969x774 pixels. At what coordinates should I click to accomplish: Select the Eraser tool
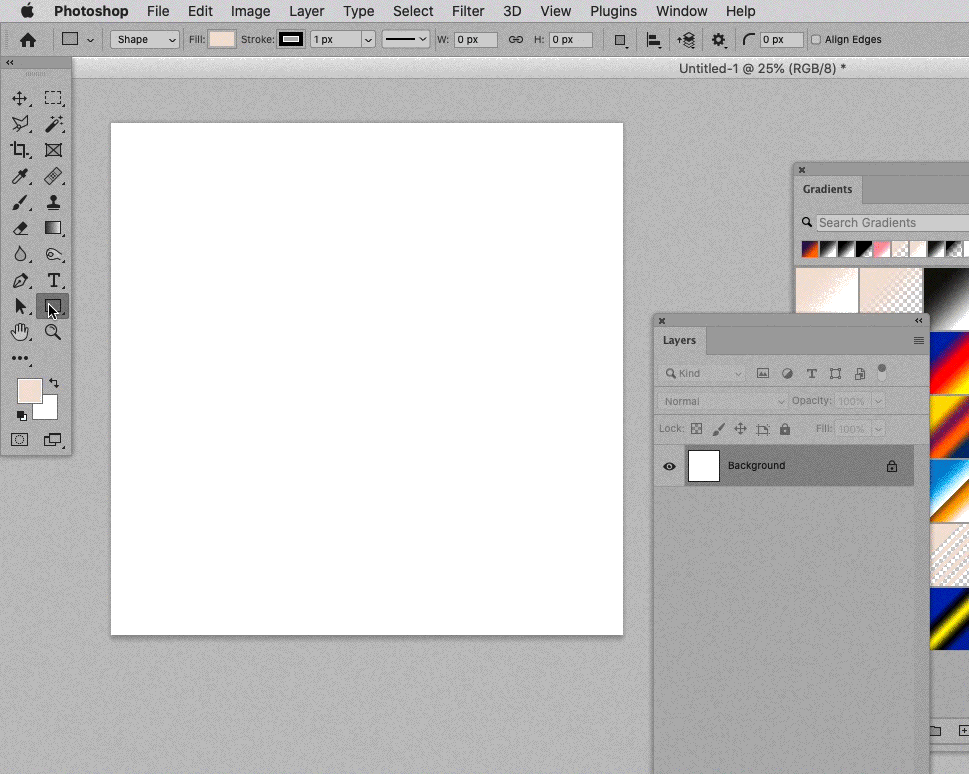pyautogui.click(x=20, y=228)
